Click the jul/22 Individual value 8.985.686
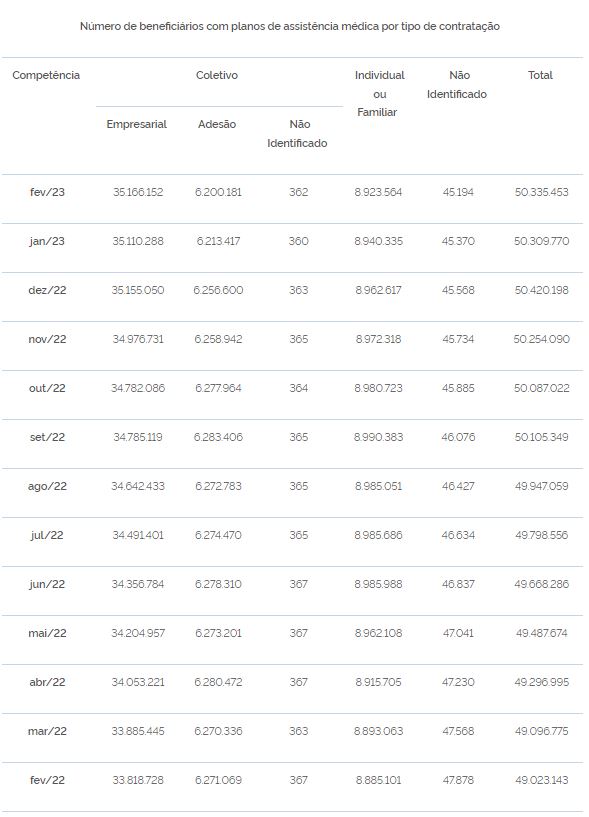The image size is (589, 817). 378,535
